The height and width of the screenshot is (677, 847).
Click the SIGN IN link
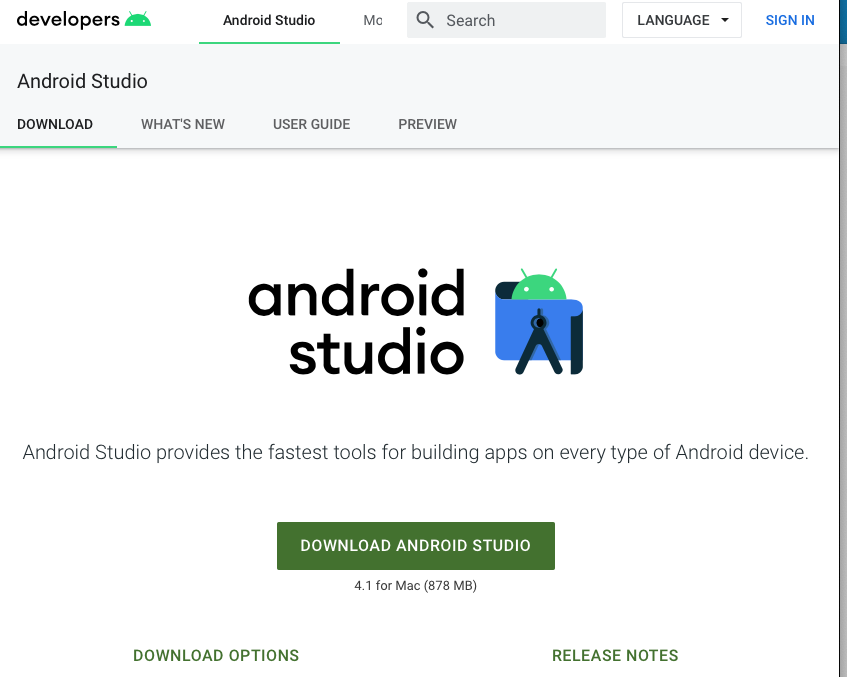(x=790, y=20)
